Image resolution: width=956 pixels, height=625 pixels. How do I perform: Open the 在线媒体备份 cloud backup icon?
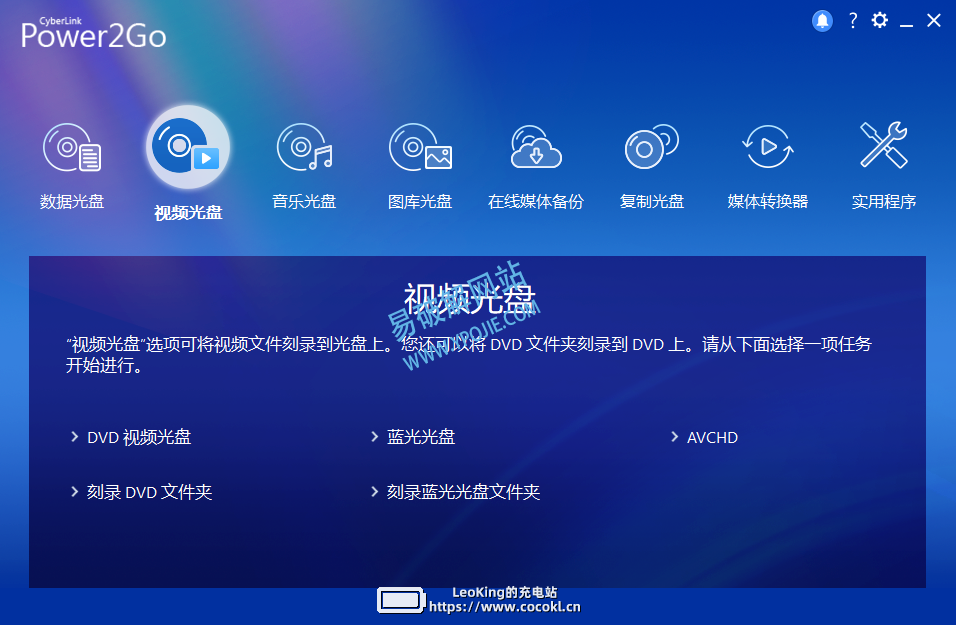(x=536, y=147)
